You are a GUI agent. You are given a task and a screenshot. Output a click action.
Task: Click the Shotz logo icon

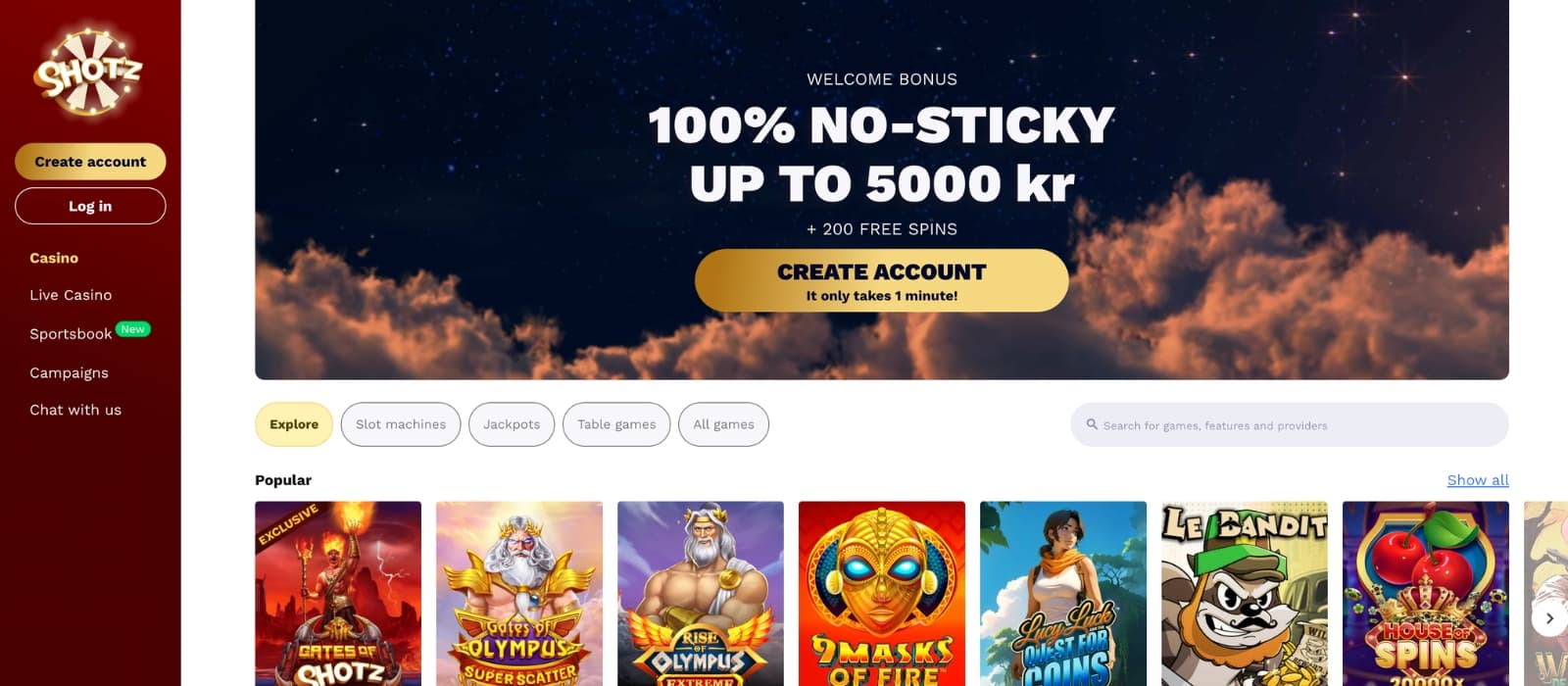[89, 71]
